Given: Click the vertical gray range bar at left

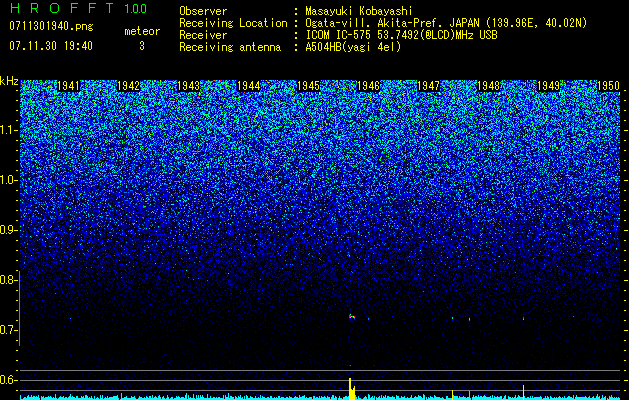Looking at the screenshot, I should pos(19,308).
